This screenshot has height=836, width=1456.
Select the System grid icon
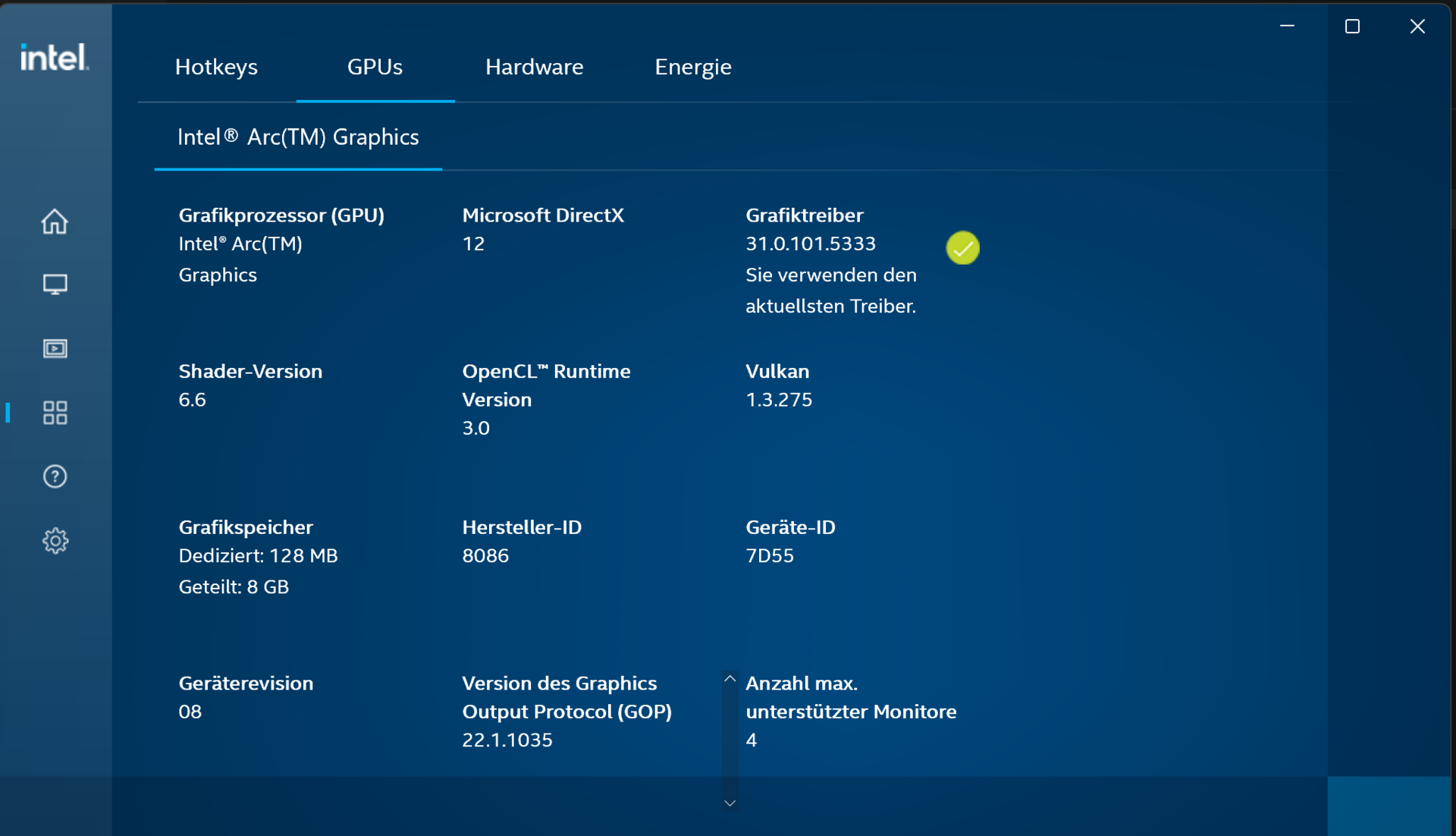[x=55, y=413]
